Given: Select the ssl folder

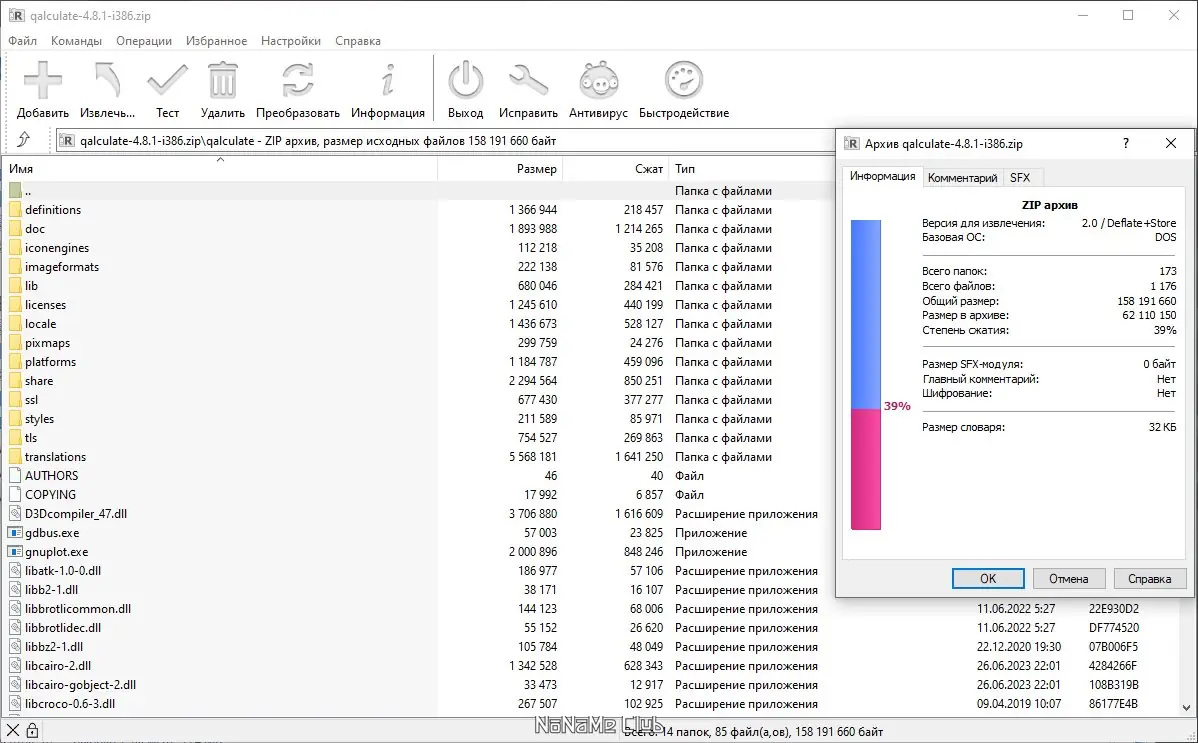Looking at the screenshot, I should [x=31, y=400].
